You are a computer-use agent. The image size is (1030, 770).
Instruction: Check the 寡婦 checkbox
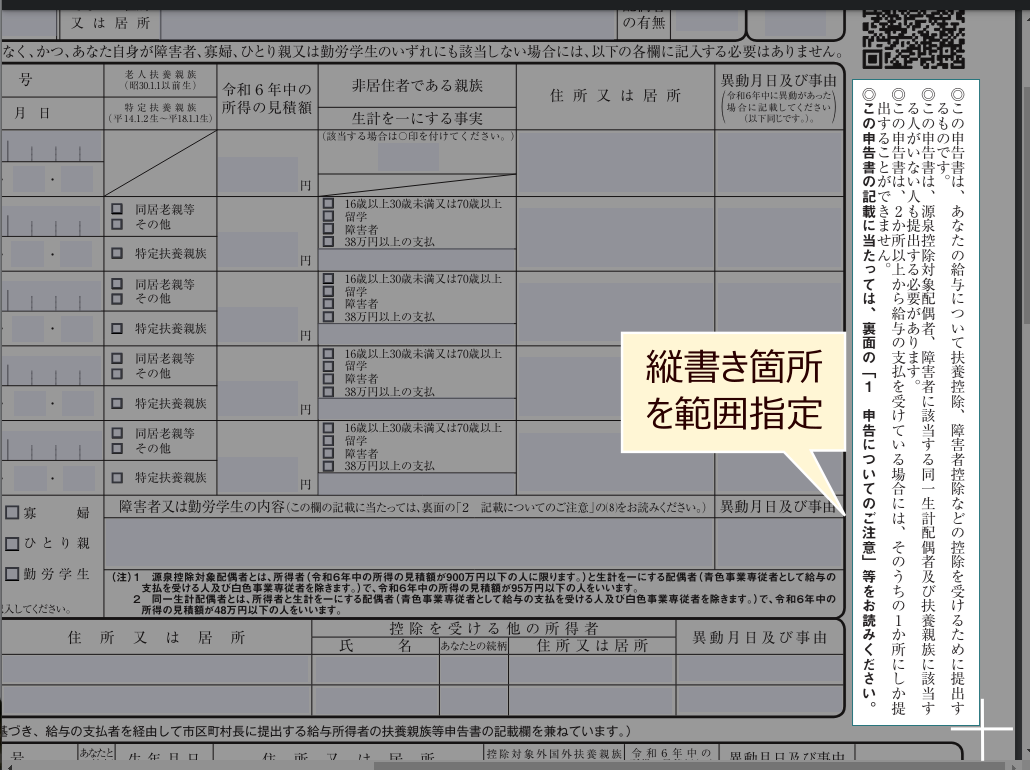13,514
